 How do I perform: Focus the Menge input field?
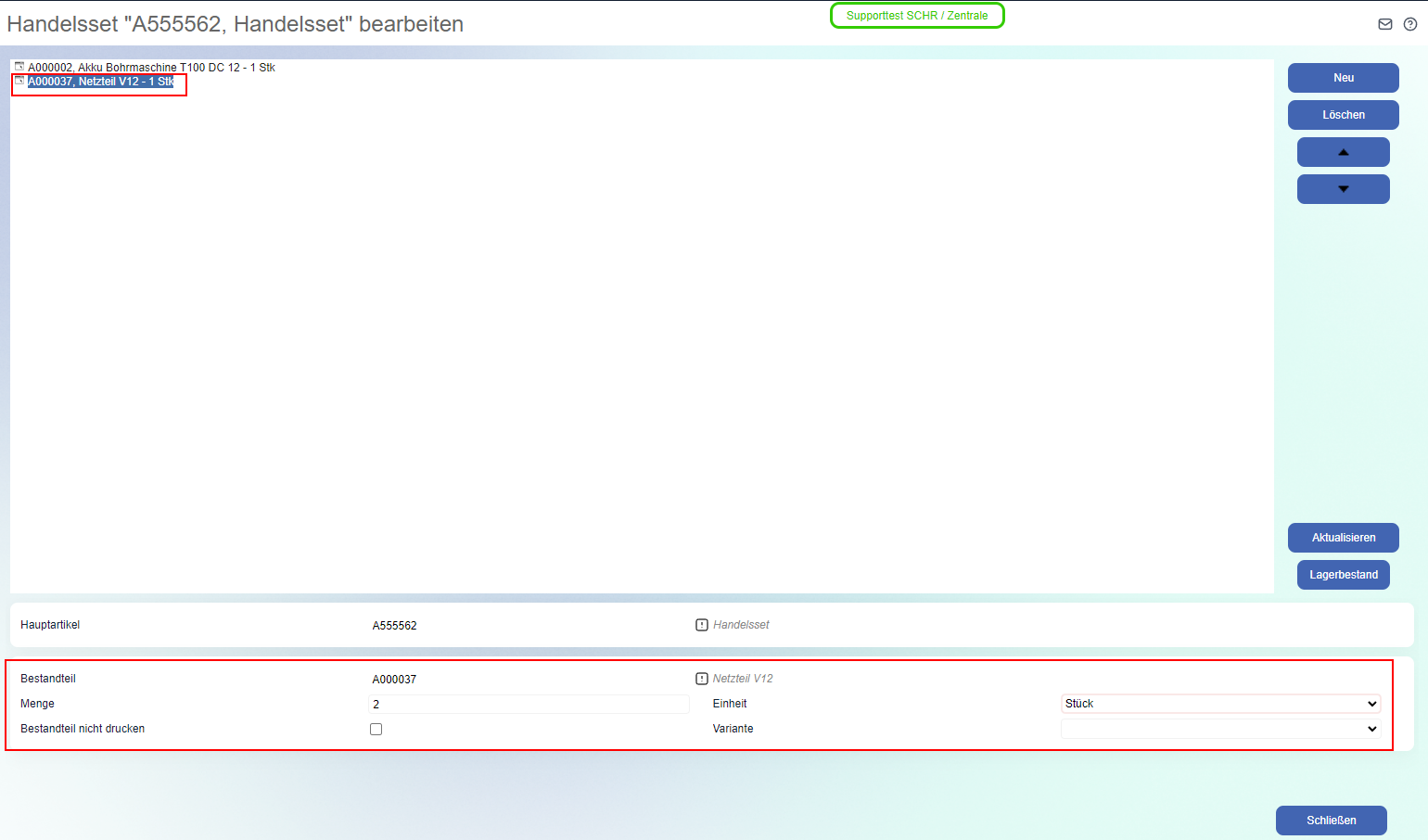(x=529, y=704)
